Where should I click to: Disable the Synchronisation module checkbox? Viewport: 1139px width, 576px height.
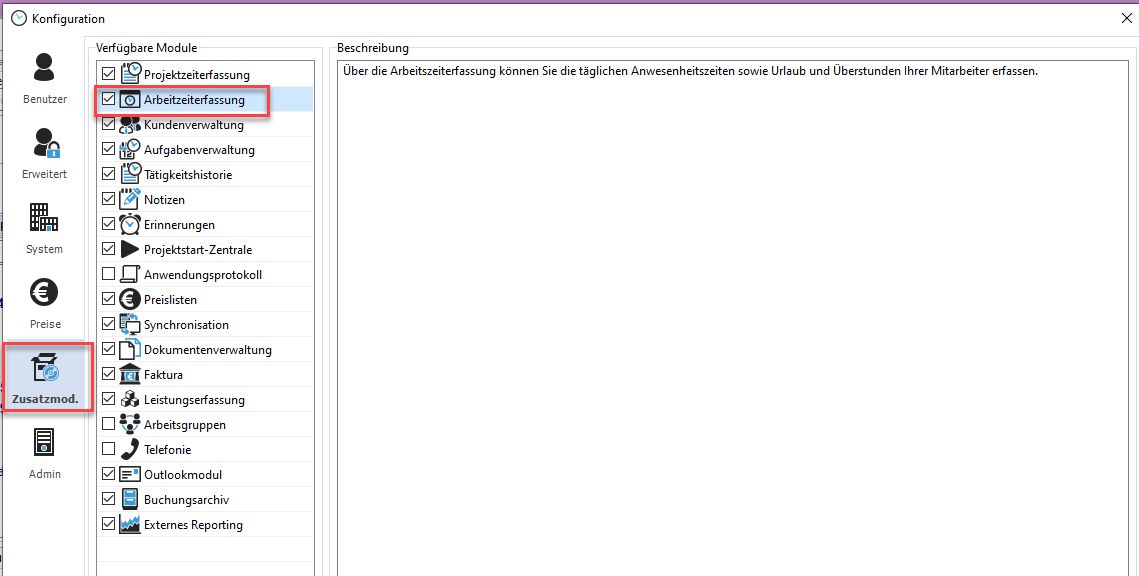click(x=109, y=325)
